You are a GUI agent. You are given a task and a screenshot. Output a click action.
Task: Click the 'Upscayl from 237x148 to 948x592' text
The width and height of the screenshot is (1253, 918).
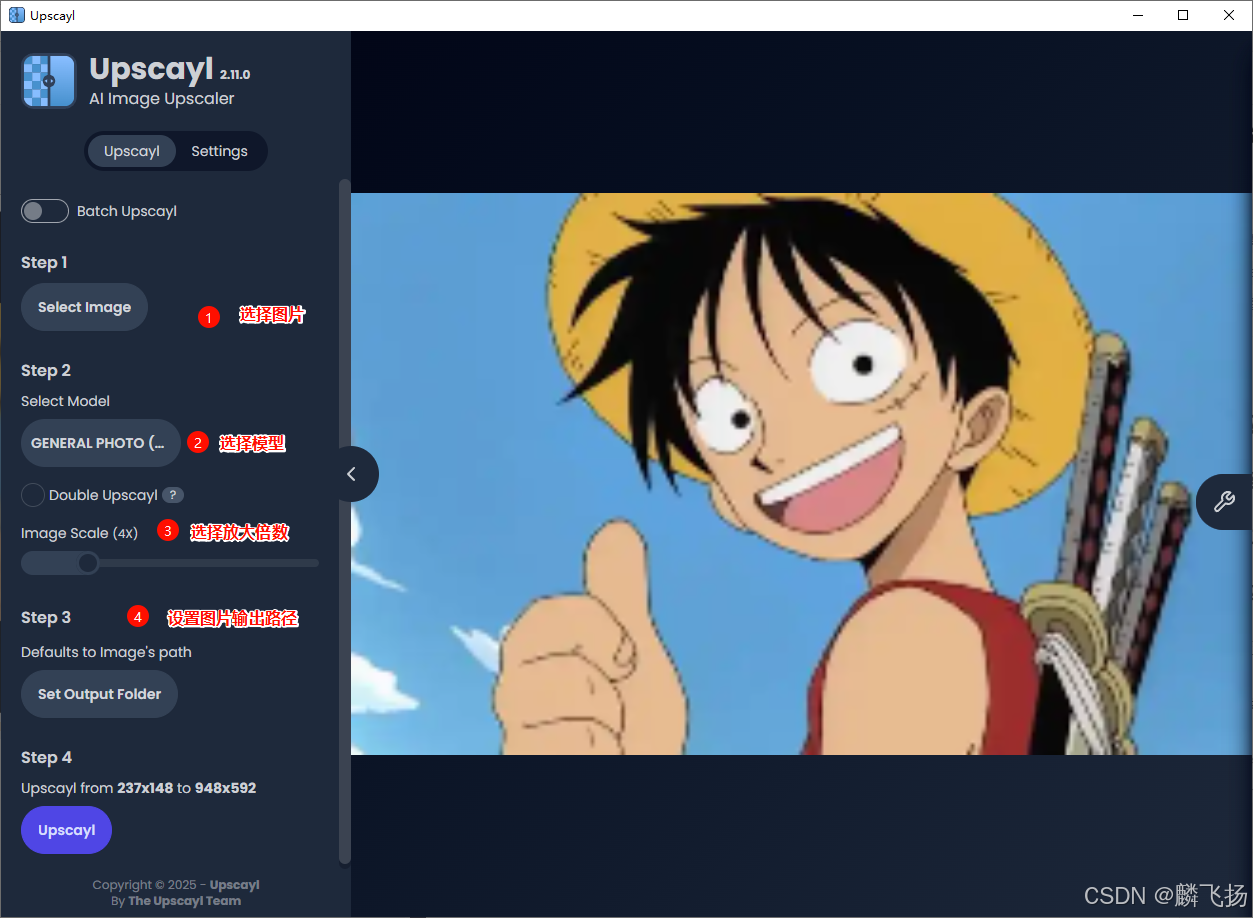pyautogui.click(x=138, y=788)
